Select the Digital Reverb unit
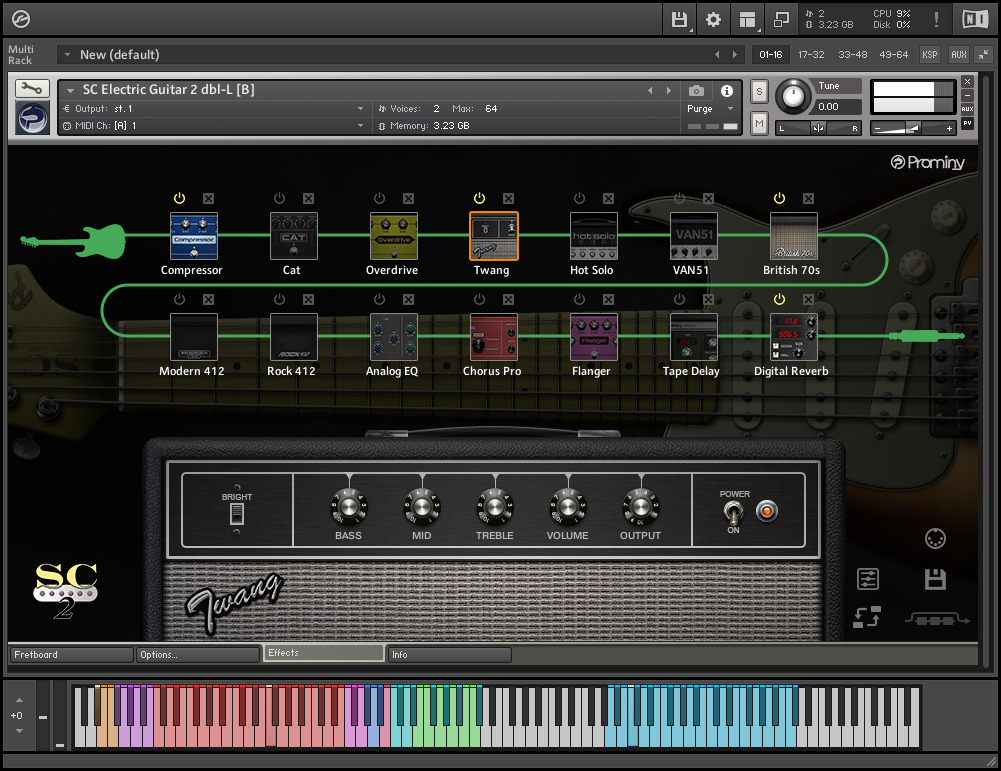The height and width of the screenshot is (771, 1001). tap(794, 337)
